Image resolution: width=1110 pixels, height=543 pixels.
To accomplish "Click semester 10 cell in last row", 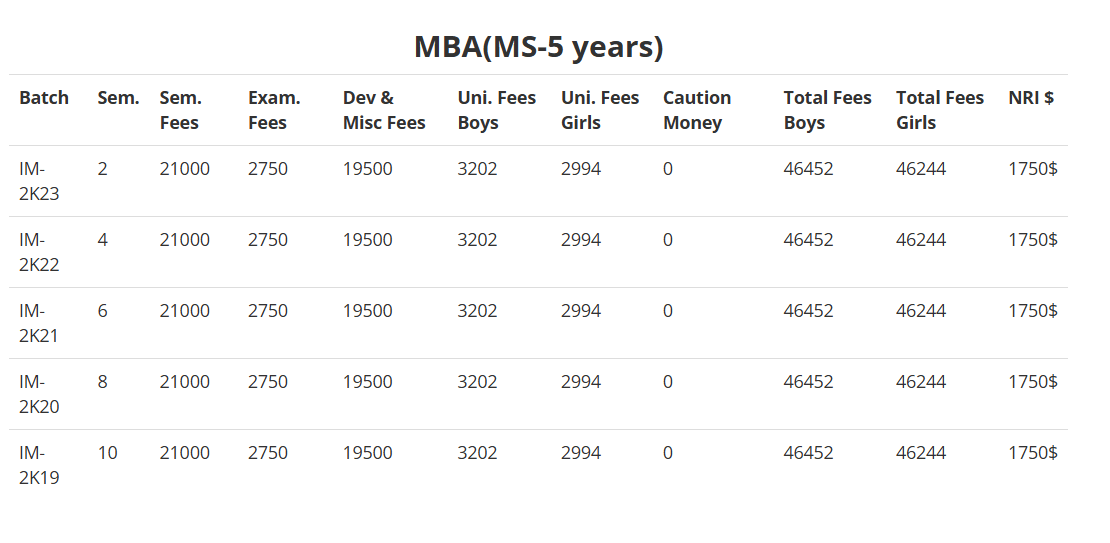I will [x=107, y=453].
